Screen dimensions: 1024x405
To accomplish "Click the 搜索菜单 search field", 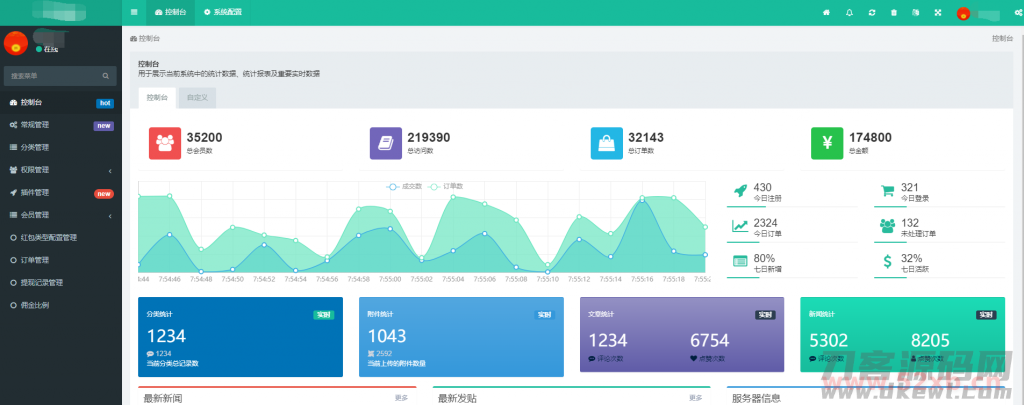I will tap(55, 75).
